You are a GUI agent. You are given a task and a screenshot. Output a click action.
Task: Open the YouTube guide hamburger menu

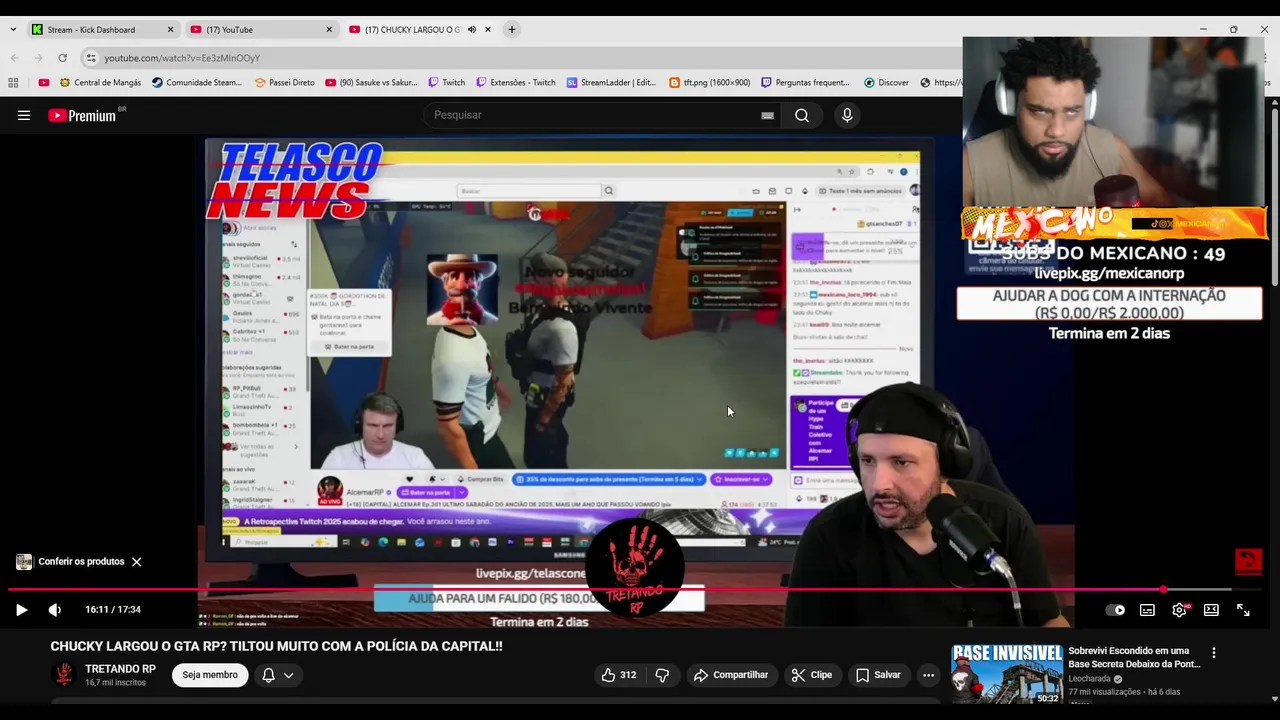(24, 115)
